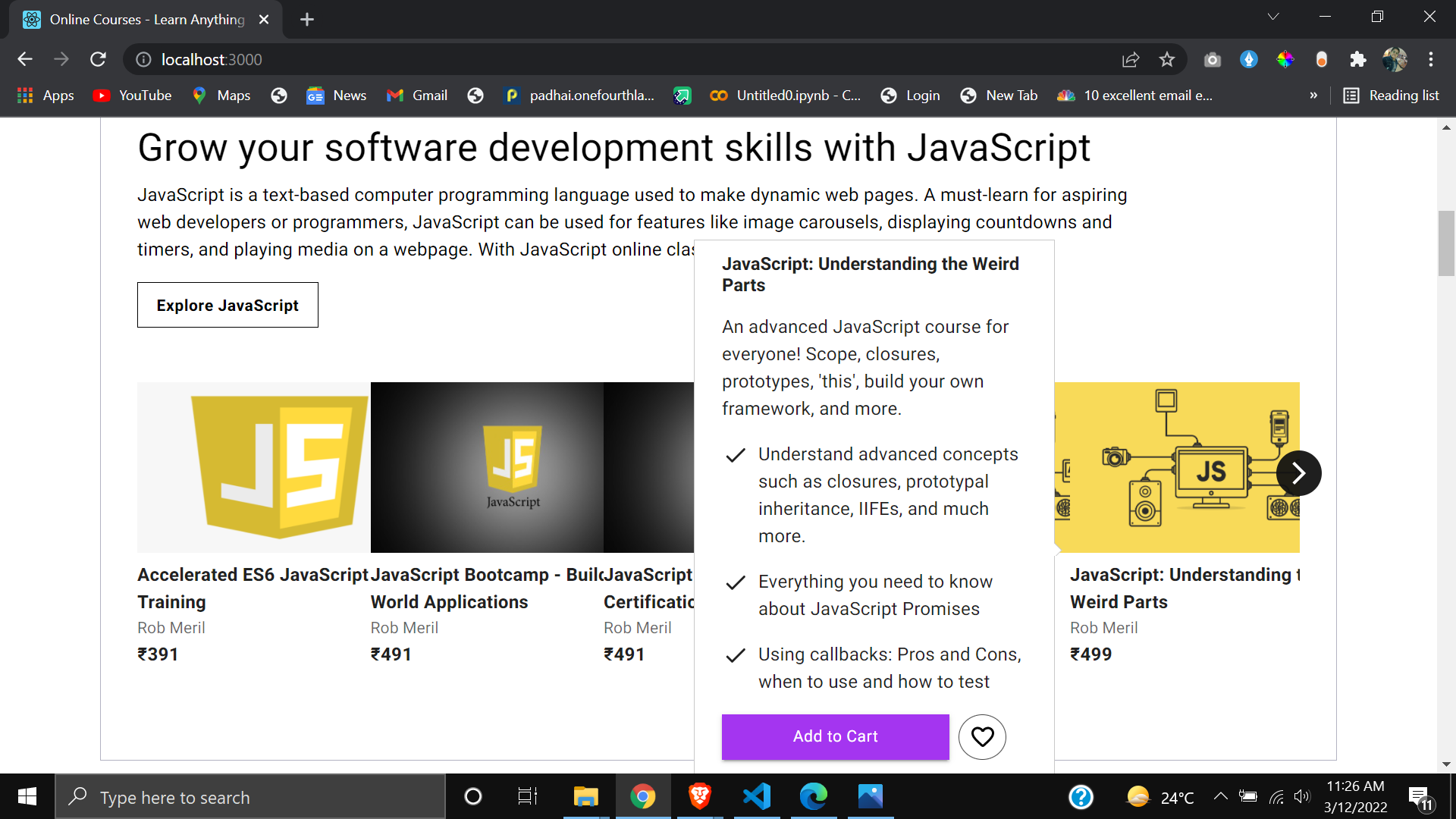
Task: Click the ₹499 price text
Action: coord(1090,654)
